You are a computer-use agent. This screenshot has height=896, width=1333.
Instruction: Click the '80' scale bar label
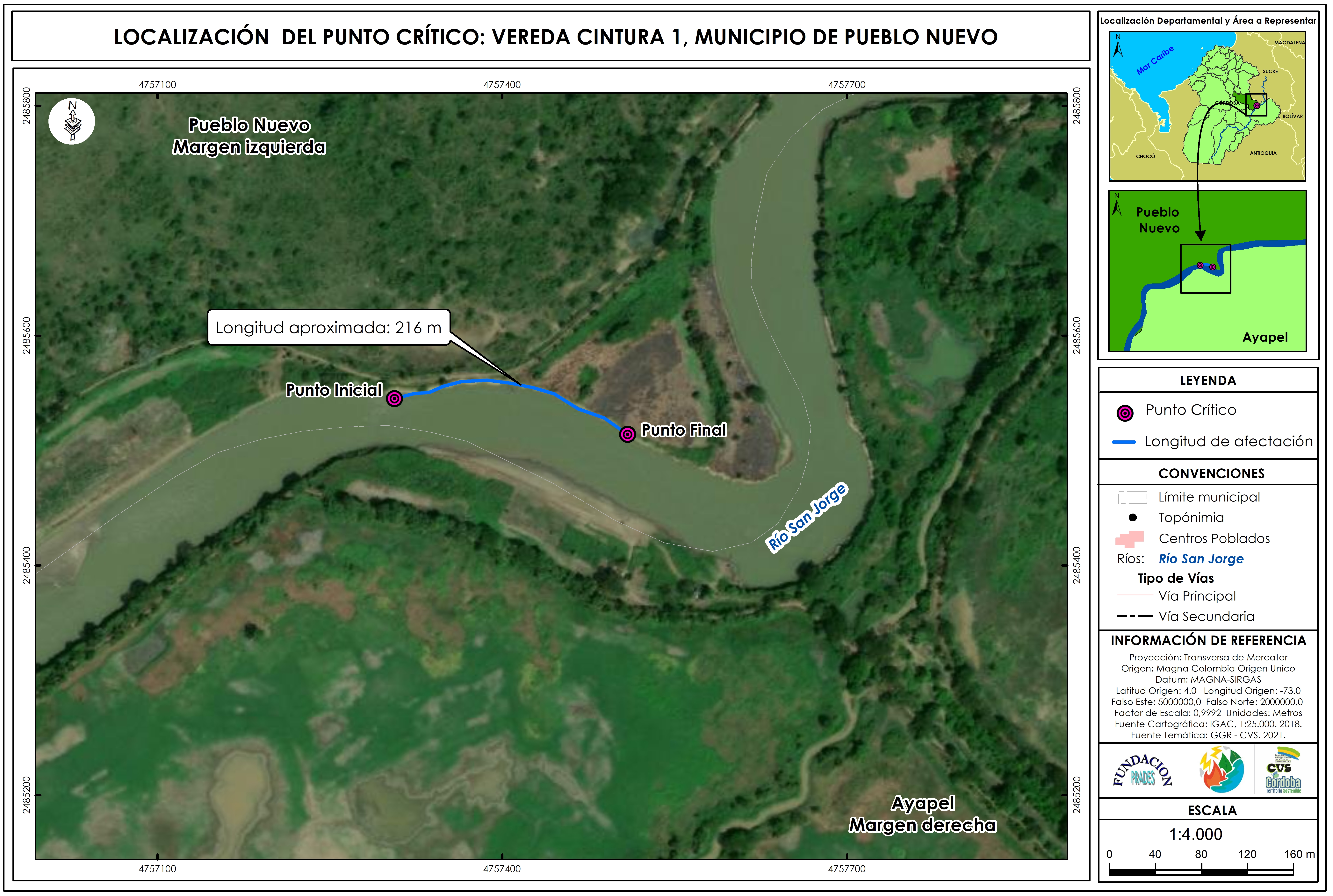1201,854
